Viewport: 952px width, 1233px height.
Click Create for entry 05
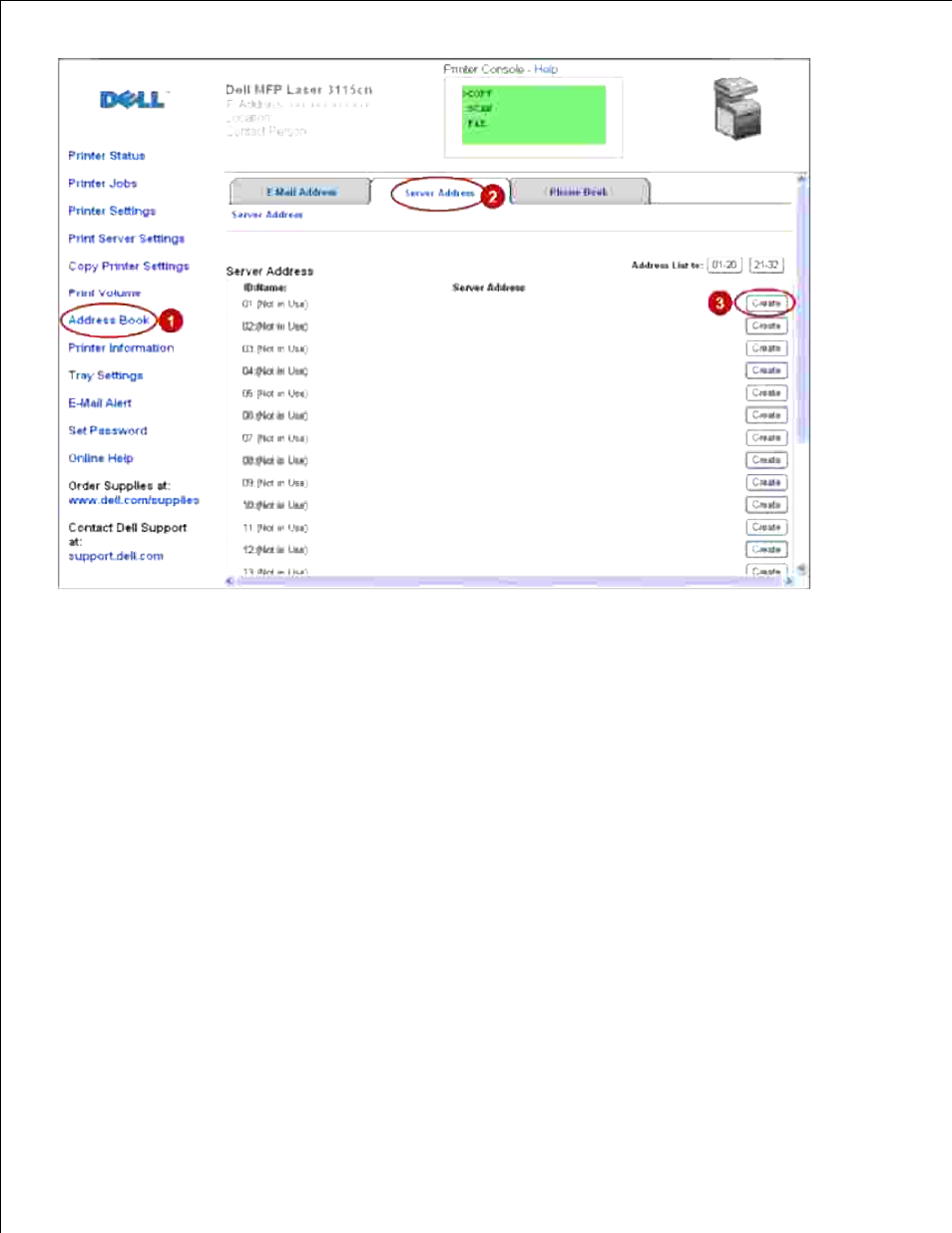766,393
